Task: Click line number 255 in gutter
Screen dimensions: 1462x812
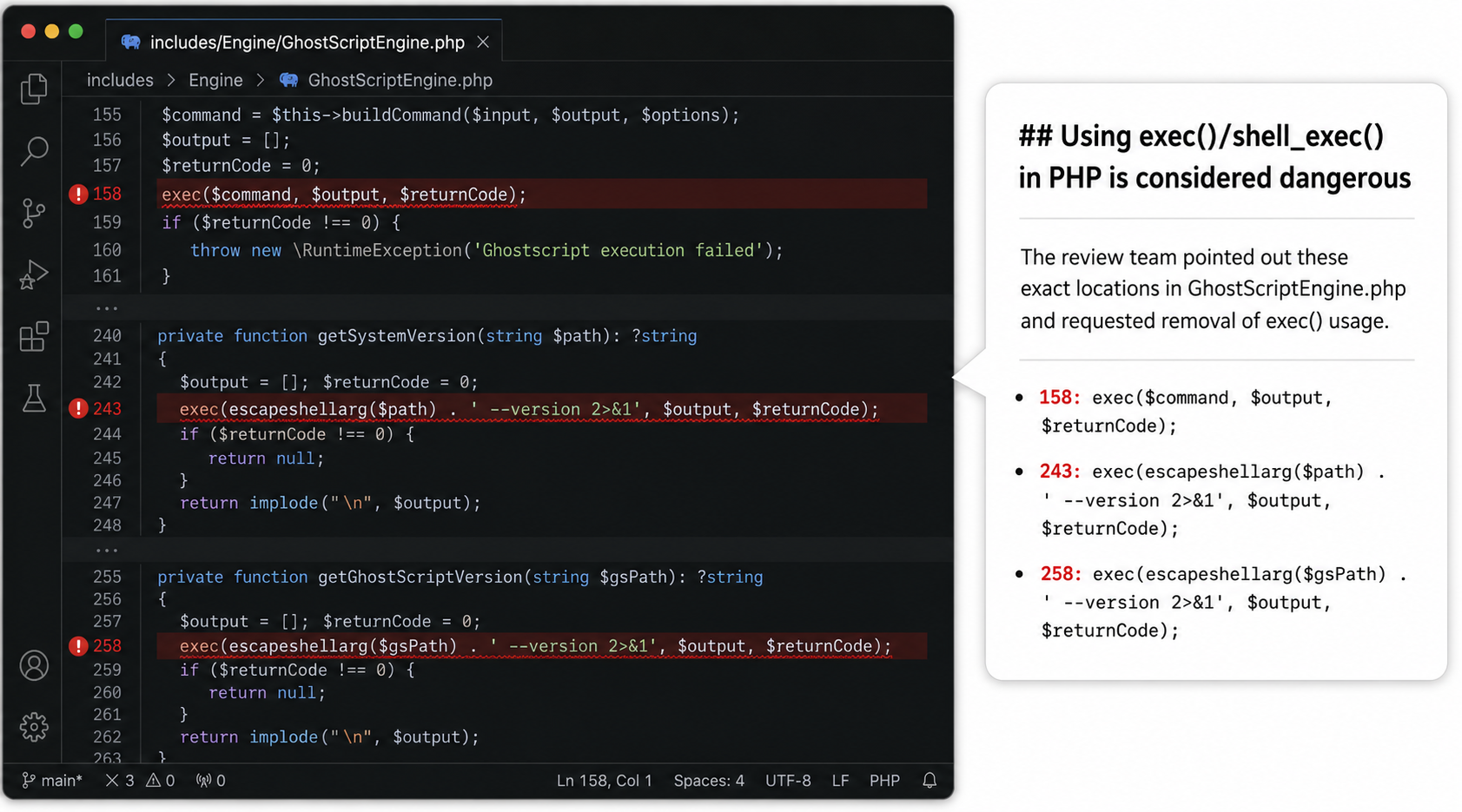Action: [x=107, y=577]
